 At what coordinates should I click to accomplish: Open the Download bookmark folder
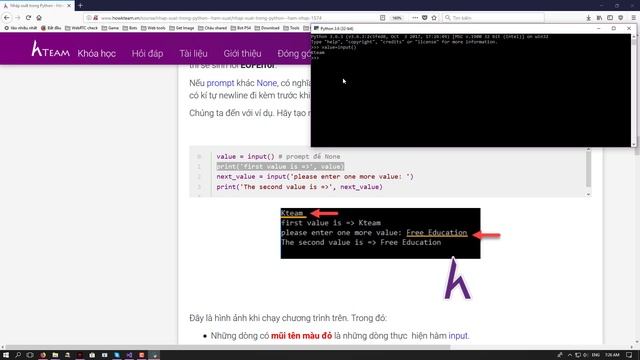pos(267,28)
